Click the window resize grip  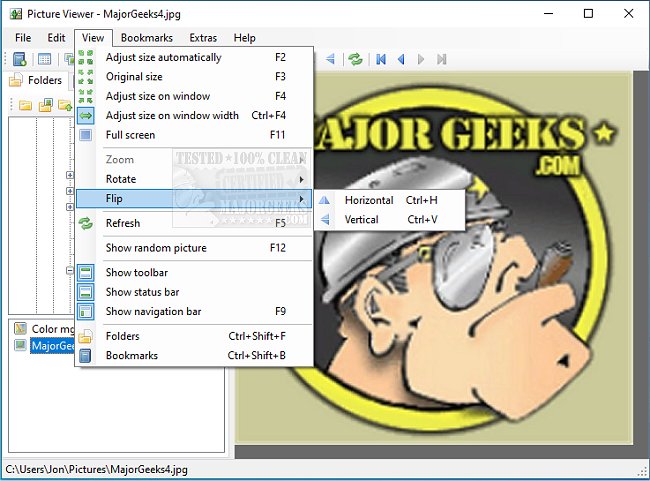[643, 471]
